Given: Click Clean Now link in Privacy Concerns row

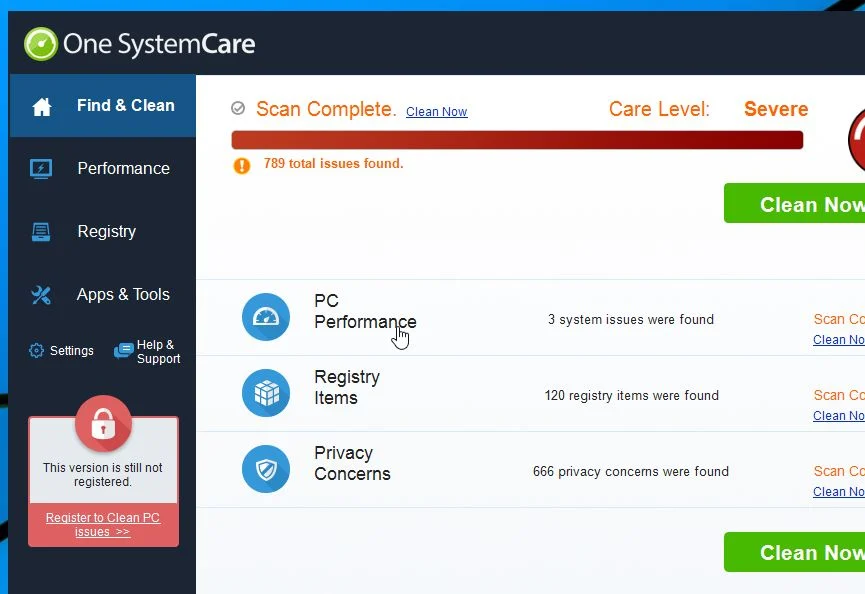Looking at the screenshot, I should pyautogui.click(x=839, y=491).
